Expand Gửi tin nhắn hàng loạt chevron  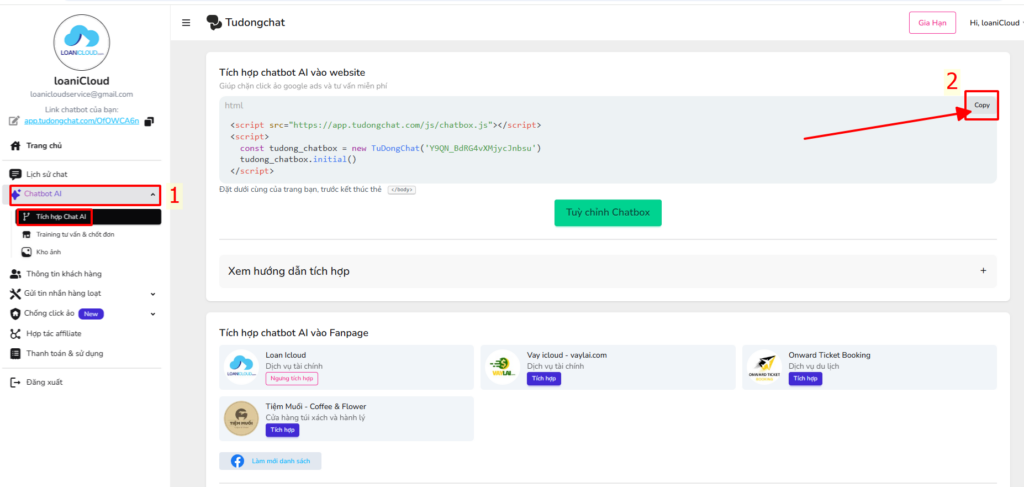click(153, 294)
